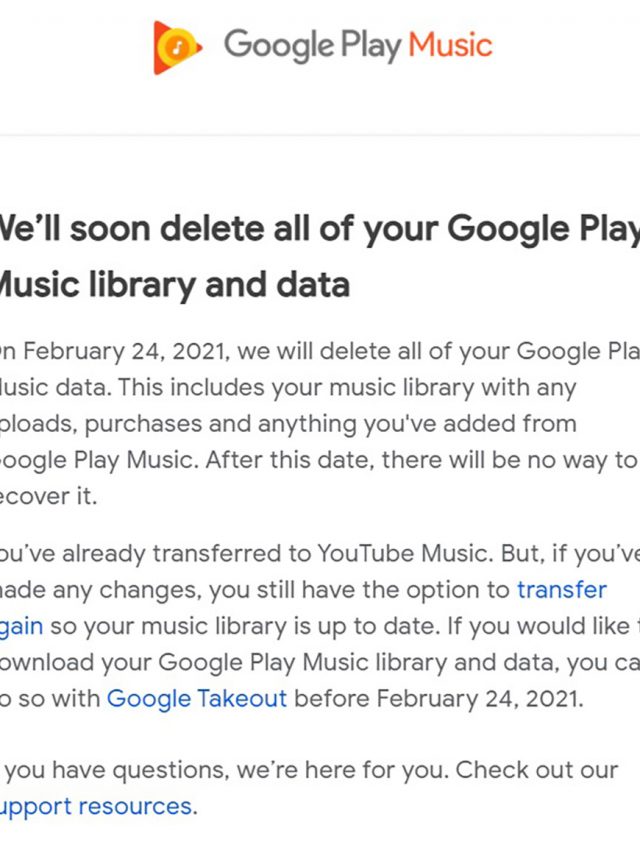Click the "February 24, 2021" date in the first paragraph
This screenshot has width=640, height=853.
pos(126,351)
